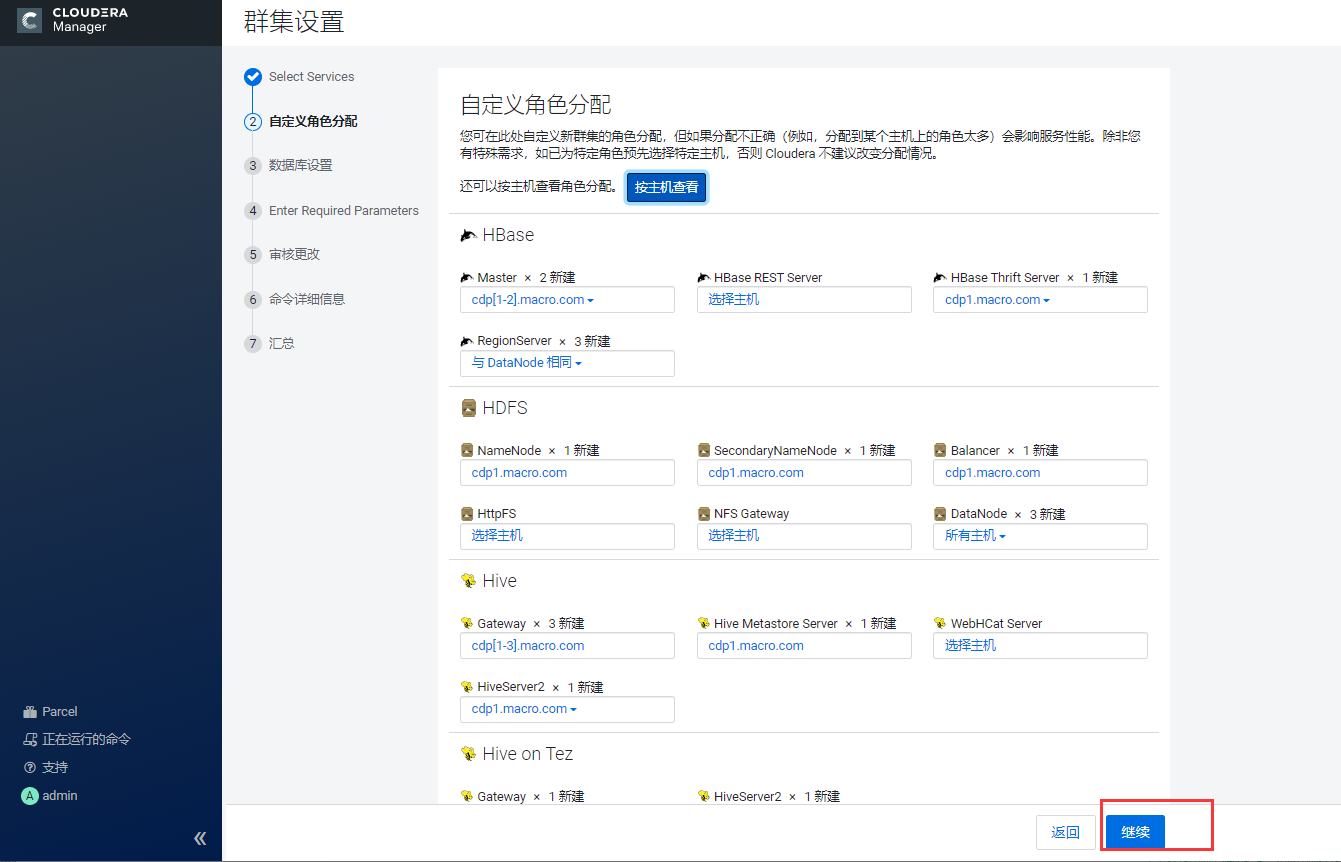
Task: Select host for HttpFS field
Action: (x=567, y=536)
